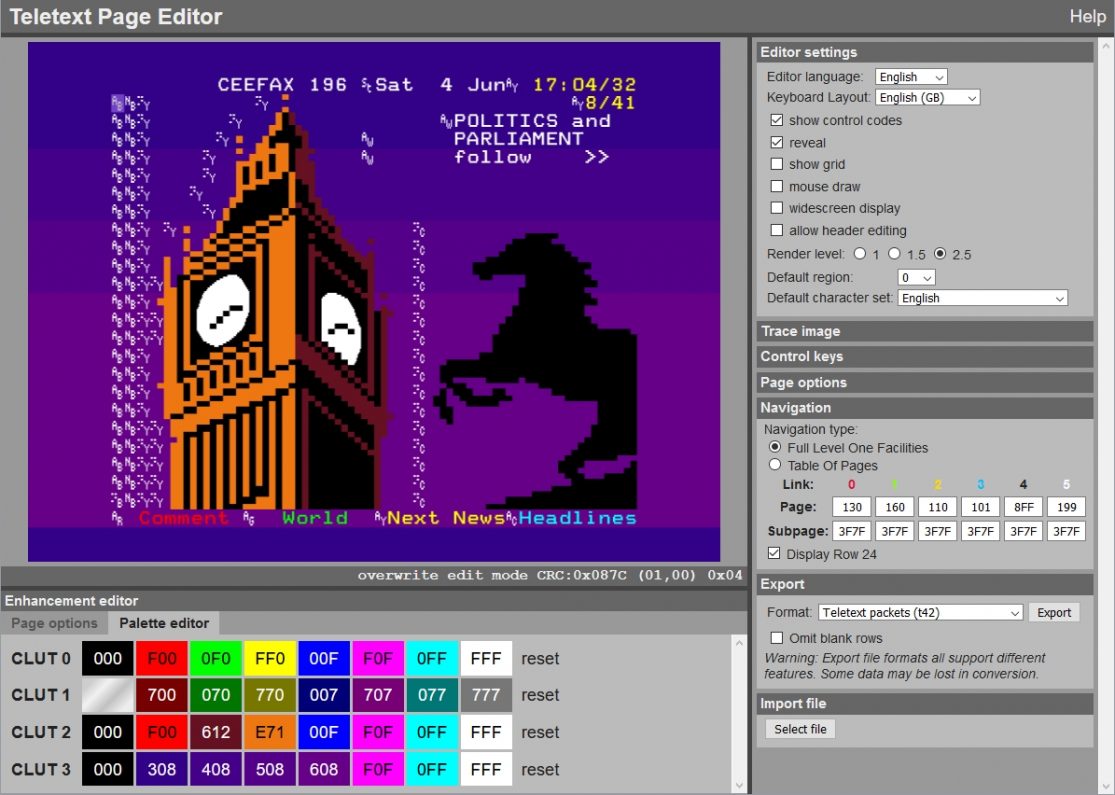Screen dimensions: 1115x795
Task: Enable the show grid checkbox
Action: coord(777,164)
